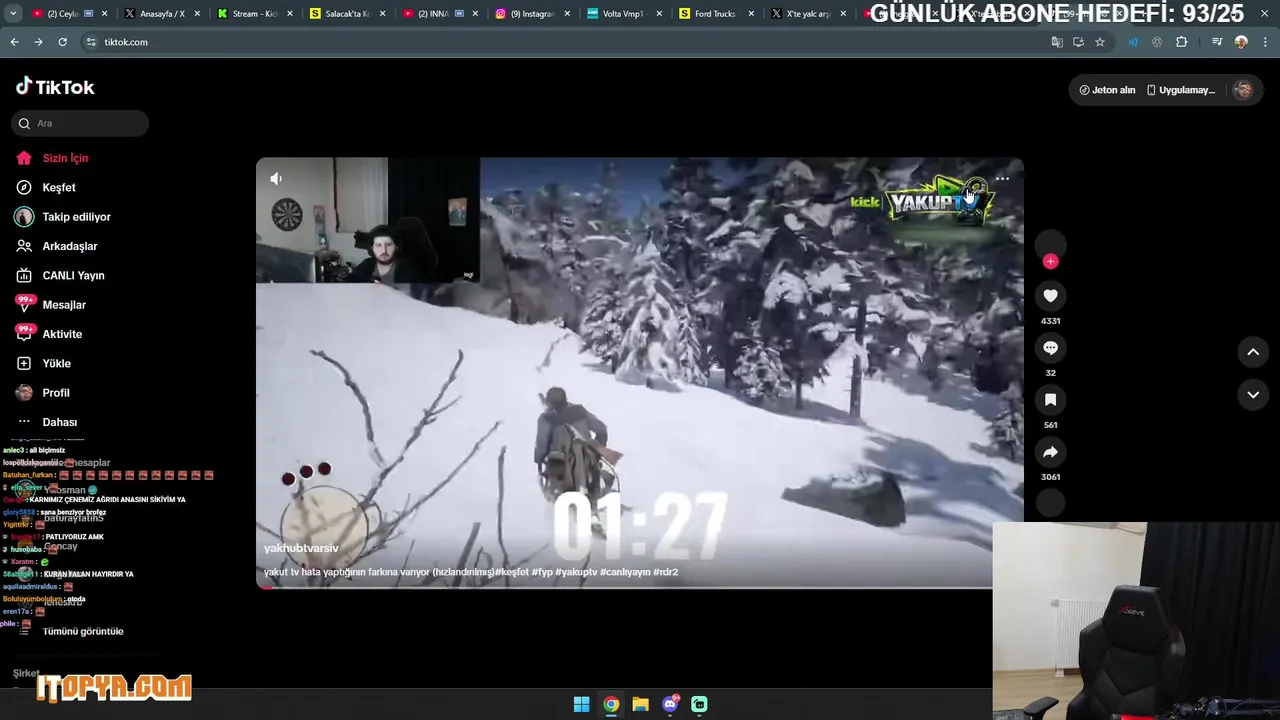This screenshot has height=720, width=1280.
Task: Open the comments with 32 count
Action: click(x=1050, y=348)
